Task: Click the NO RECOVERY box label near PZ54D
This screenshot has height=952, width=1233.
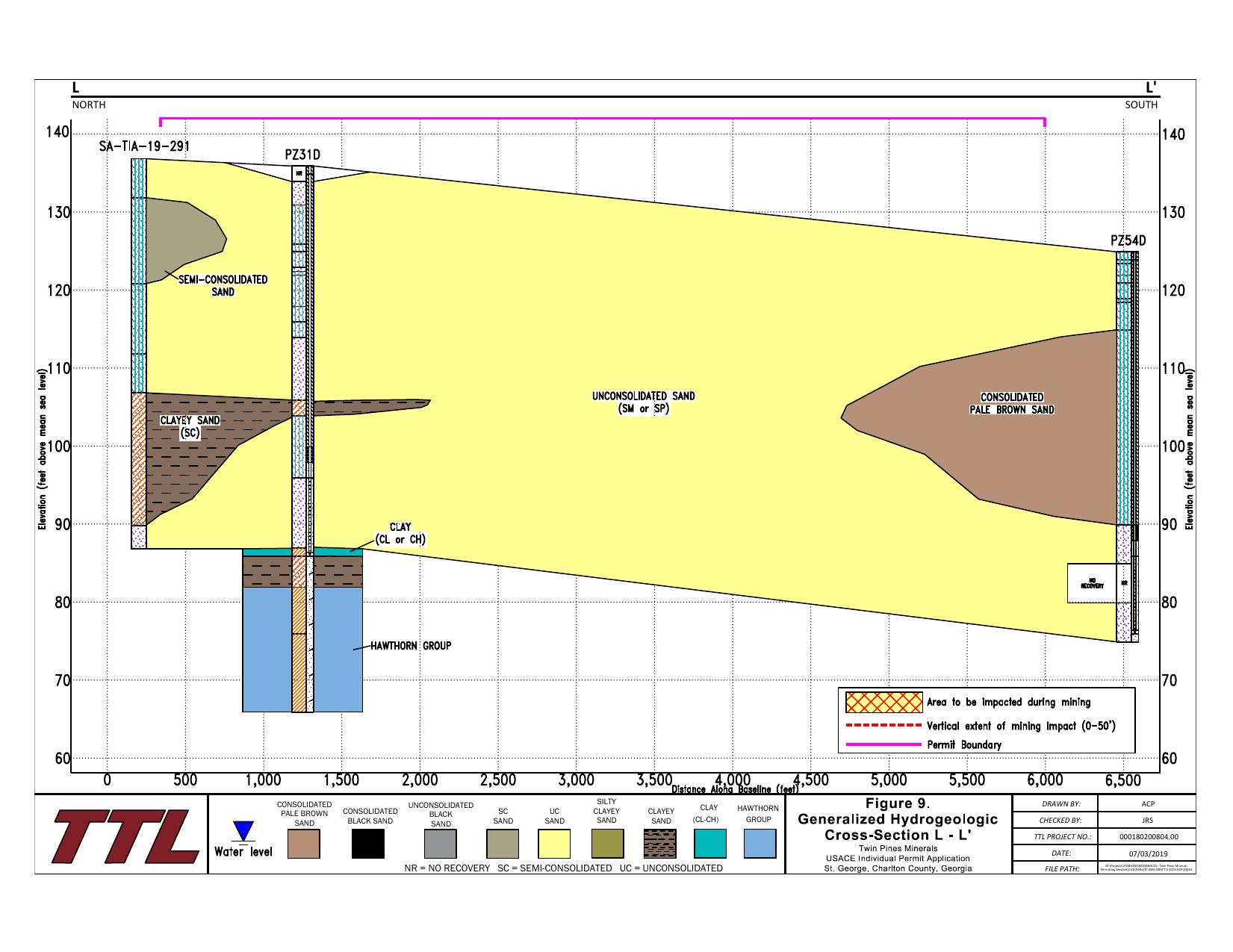Action: pos(1092,584)
